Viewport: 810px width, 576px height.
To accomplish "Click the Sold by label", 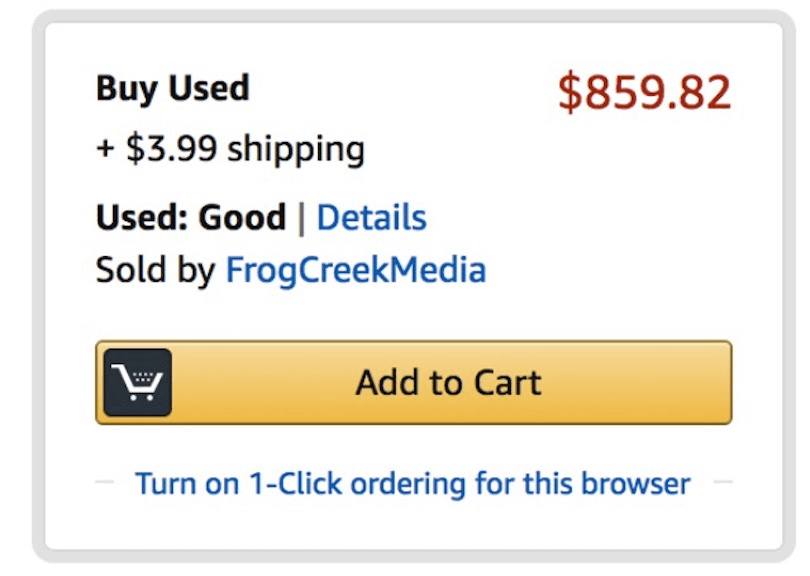I will point(155,270).
